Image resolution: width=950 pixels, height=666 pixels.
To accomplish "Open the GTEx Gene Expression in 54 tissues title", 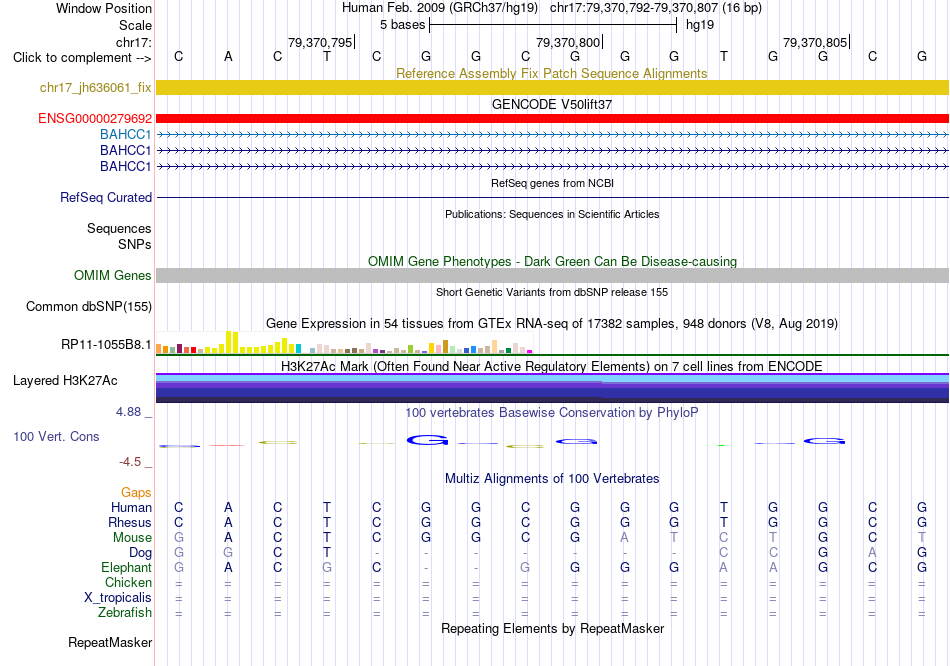I will (x=552, y=324).
